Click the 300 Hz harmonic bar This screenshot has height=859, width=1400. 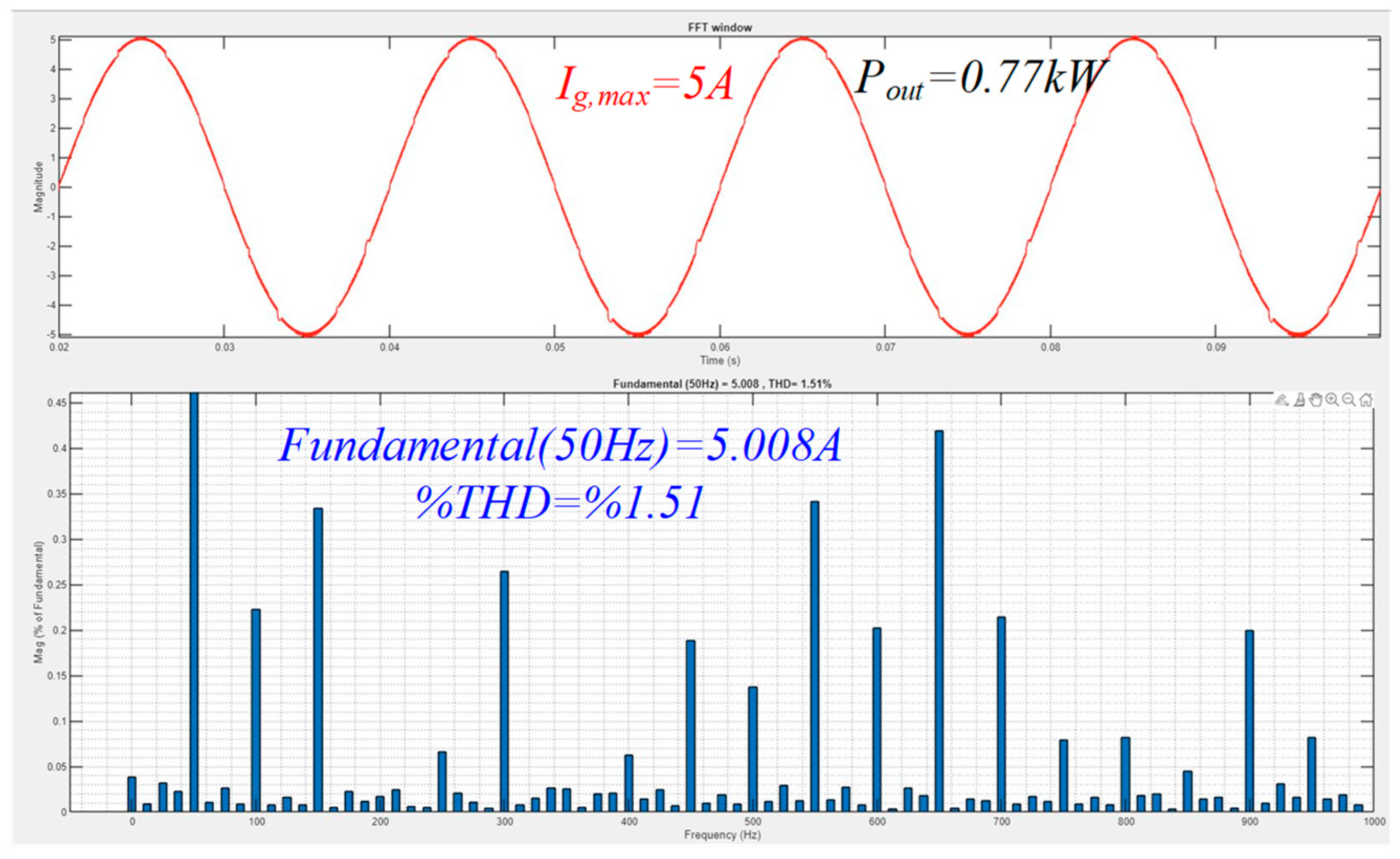[x=504, y=691]
